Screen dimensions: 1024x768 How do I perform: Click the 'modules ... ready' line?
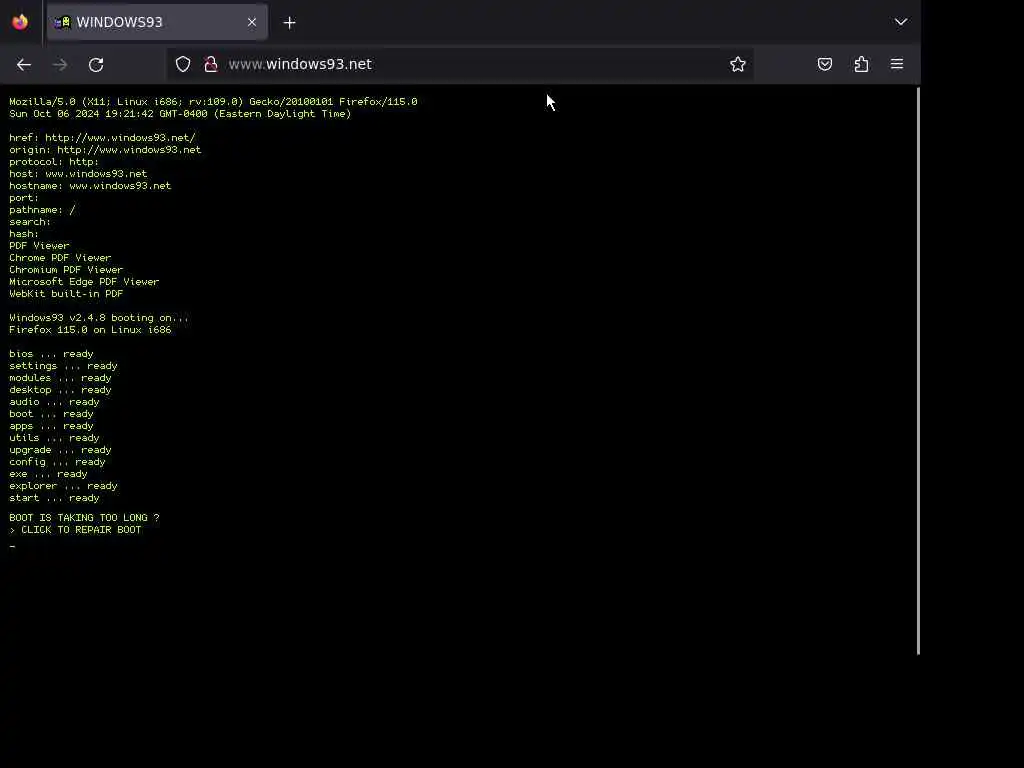click(60, 378)
